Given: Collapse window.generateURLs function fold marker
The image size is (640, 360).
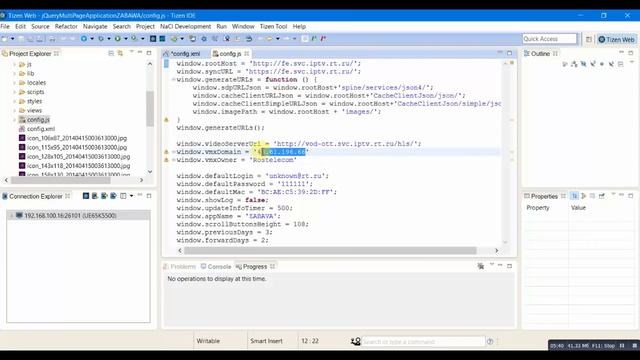Looking at the screenshot, I should [x=173, y=80].
